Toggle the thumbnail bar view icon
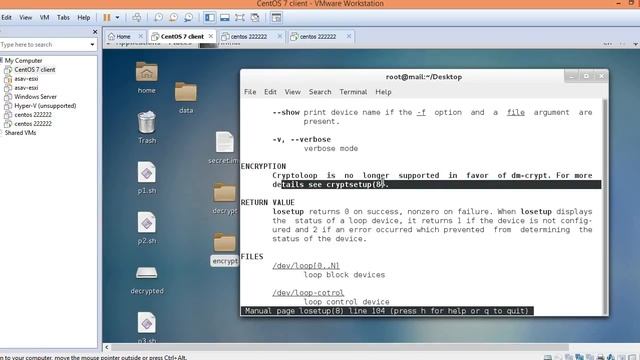Viewport: 640px width, 360px height. pos(225,18)
